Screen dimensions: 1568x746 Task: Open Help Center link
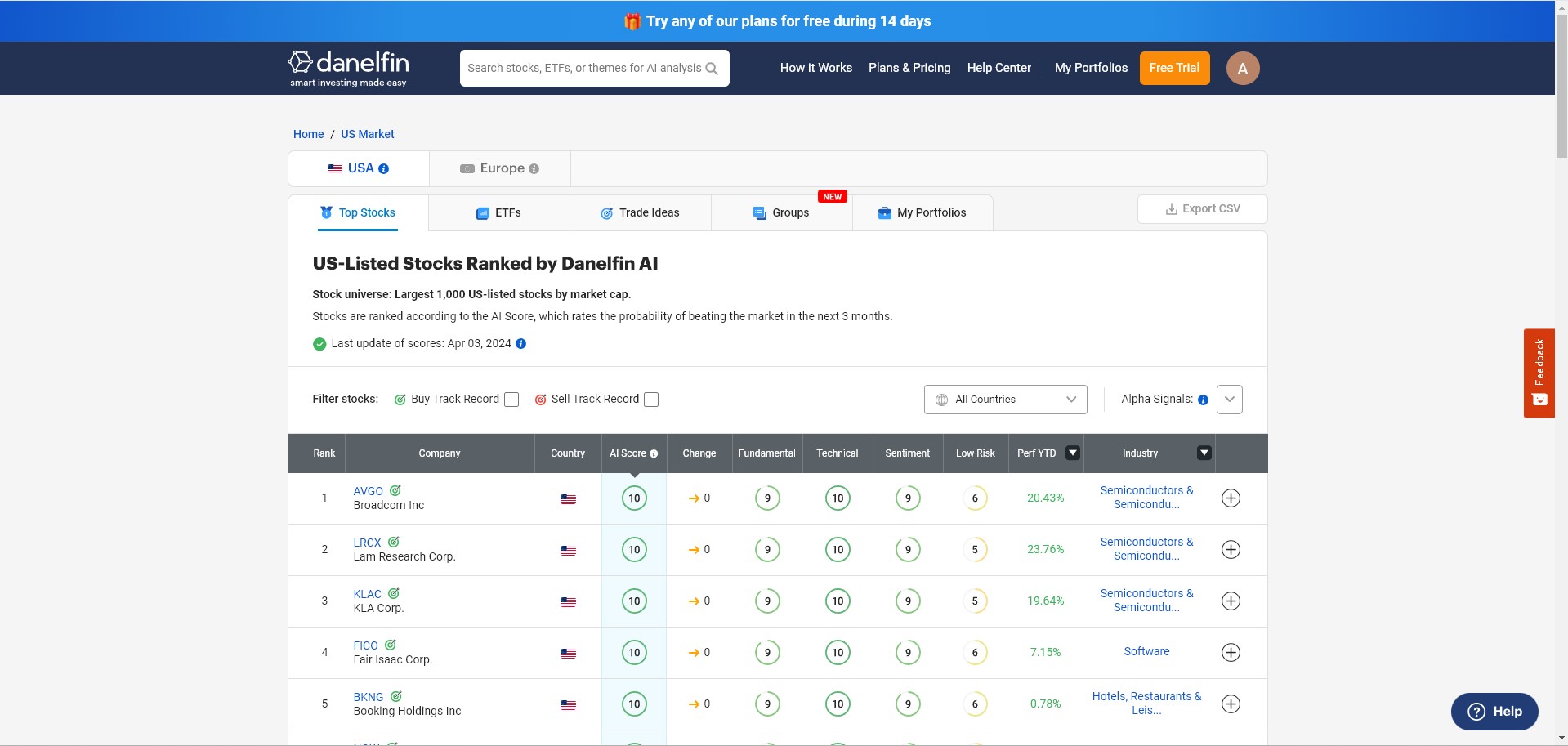pos(999,69)
